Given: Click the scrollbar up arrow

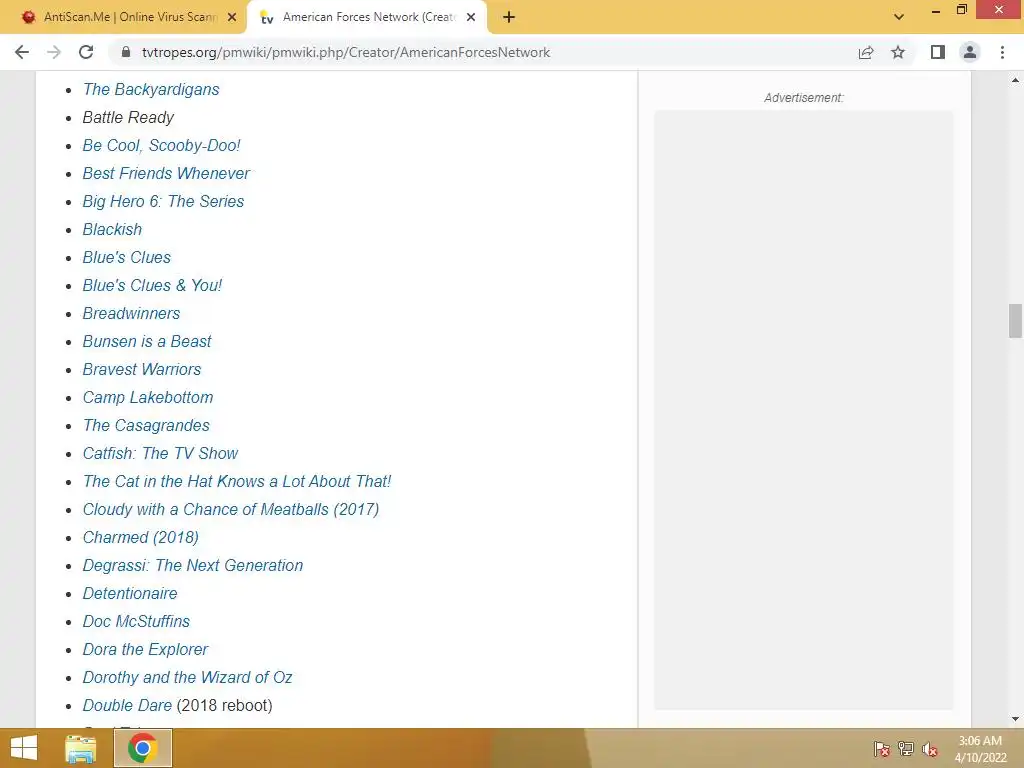Looking at the screenshot, I should click(x=1015, y=80).
